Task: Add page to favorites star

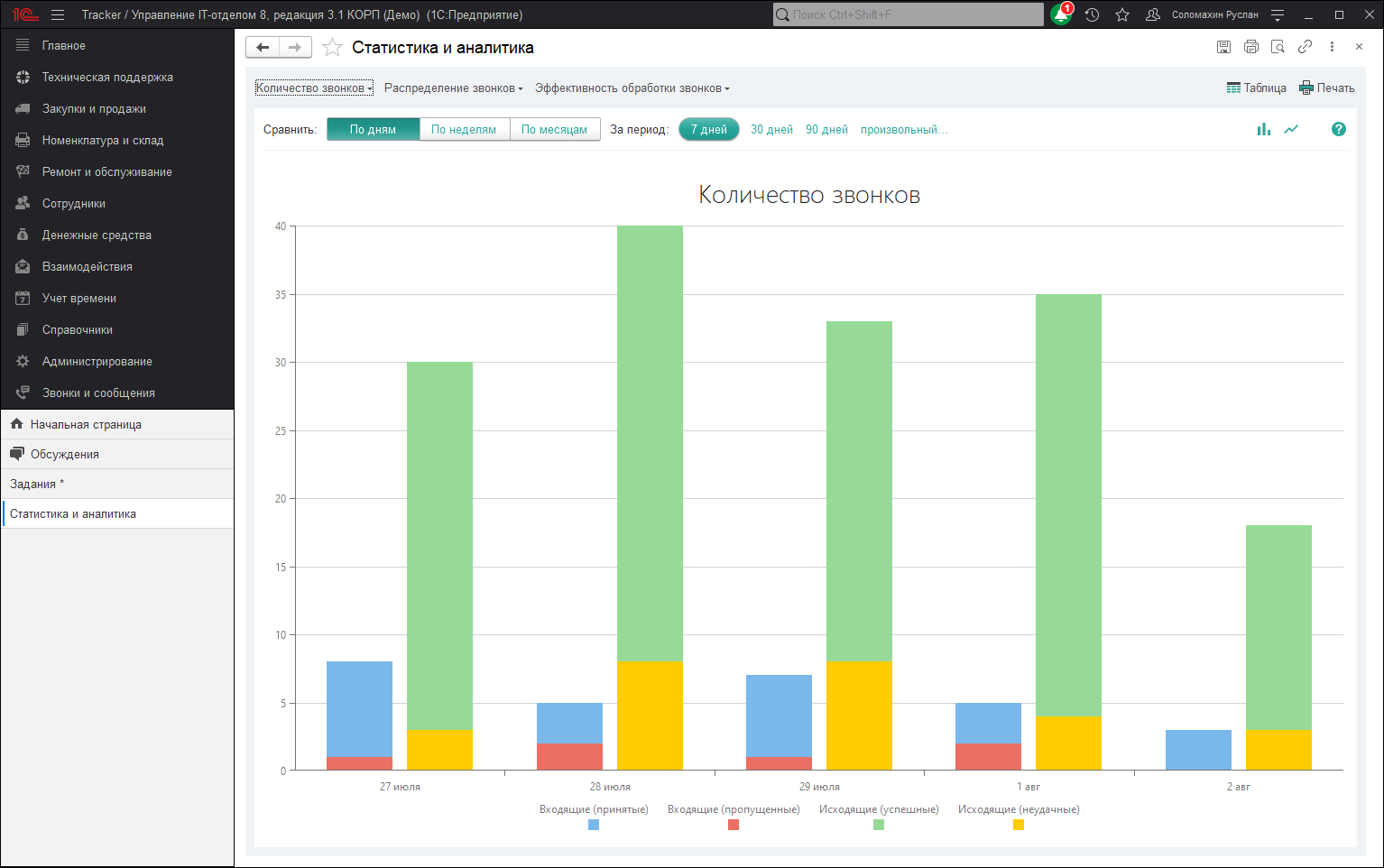Action: 332,48
